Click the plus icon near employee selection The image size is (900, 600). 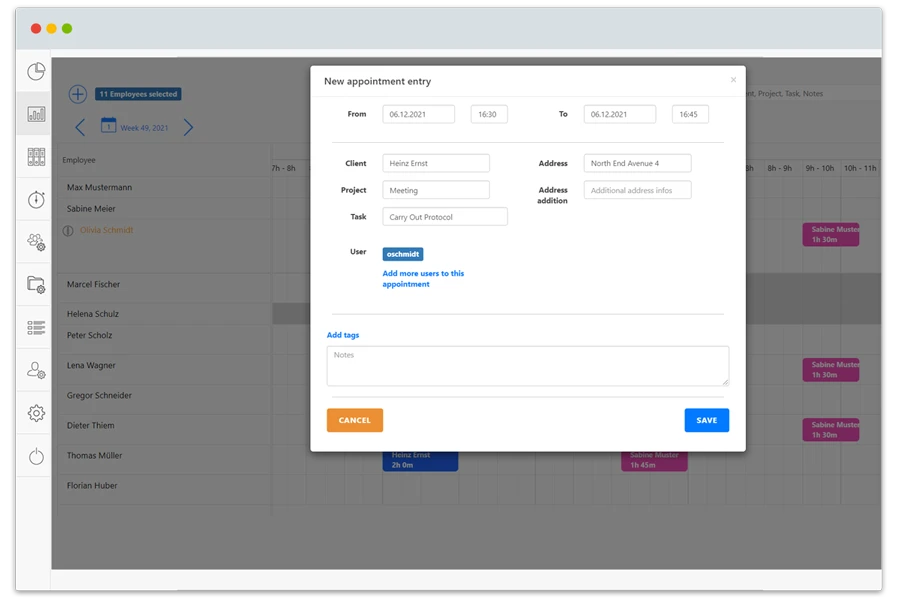(77, 93)
